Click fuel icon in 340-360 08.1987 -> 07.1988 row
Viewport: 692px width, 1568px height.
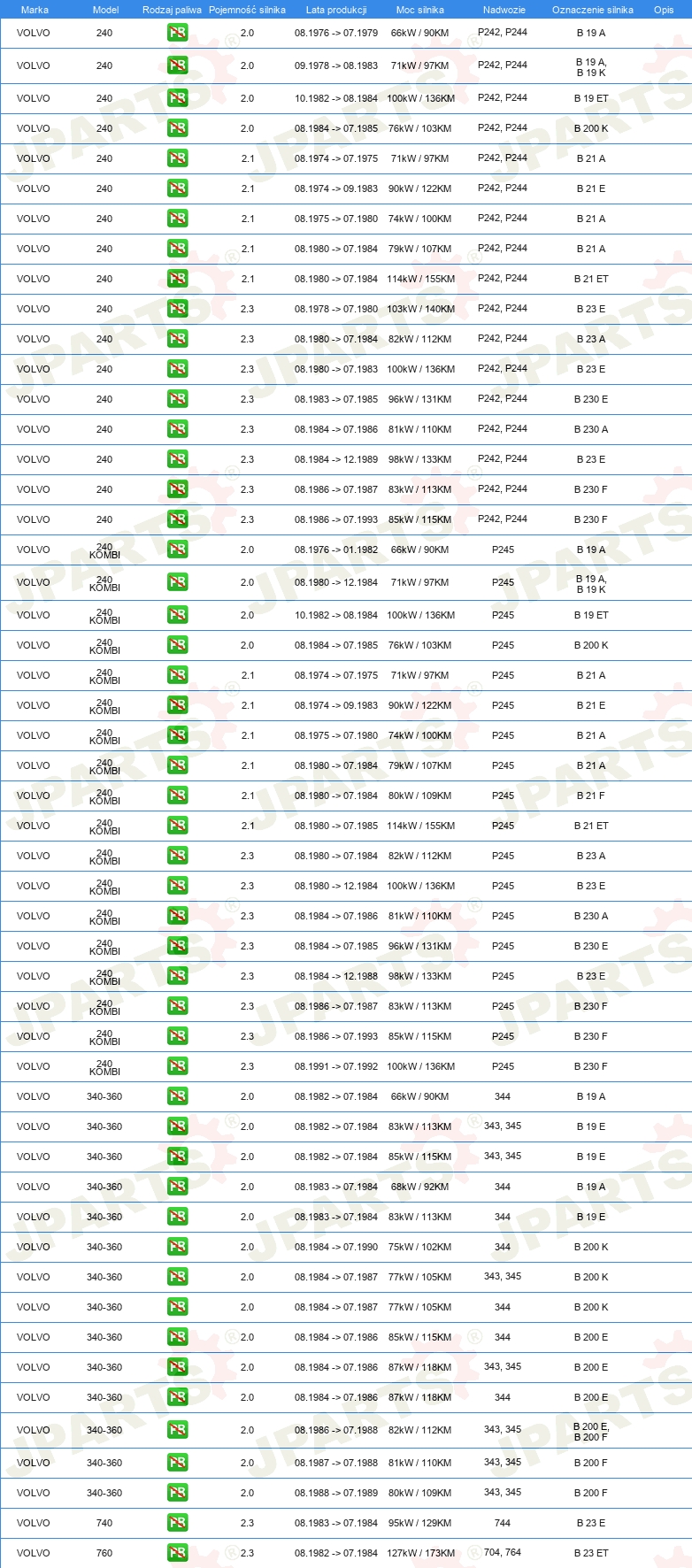178,1463
